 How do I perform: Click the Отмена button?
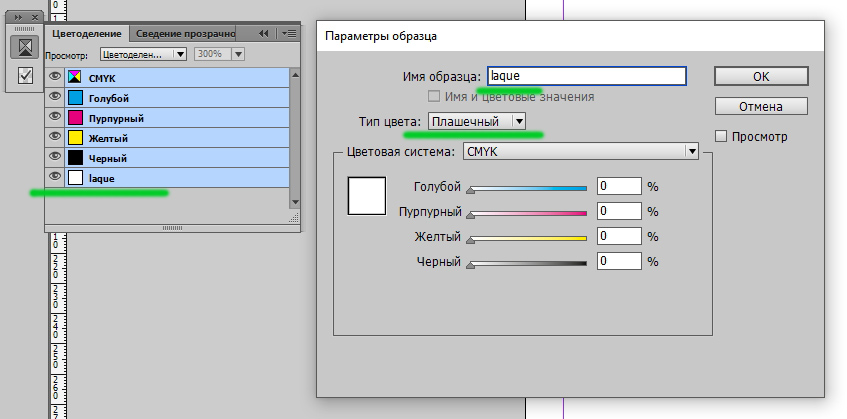pyautogui.click(x=761, y=106)
